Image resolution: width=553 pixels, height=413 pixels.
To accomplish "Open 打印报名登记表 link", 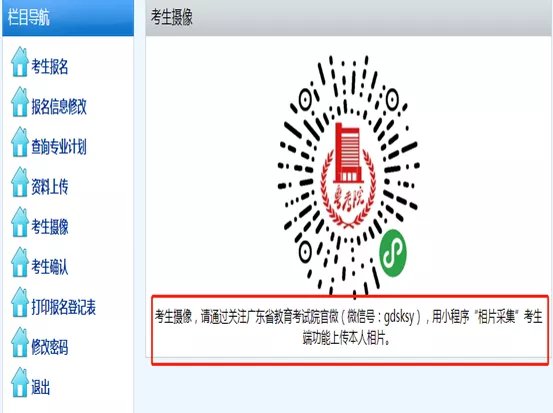I will (x=63, y=307).
